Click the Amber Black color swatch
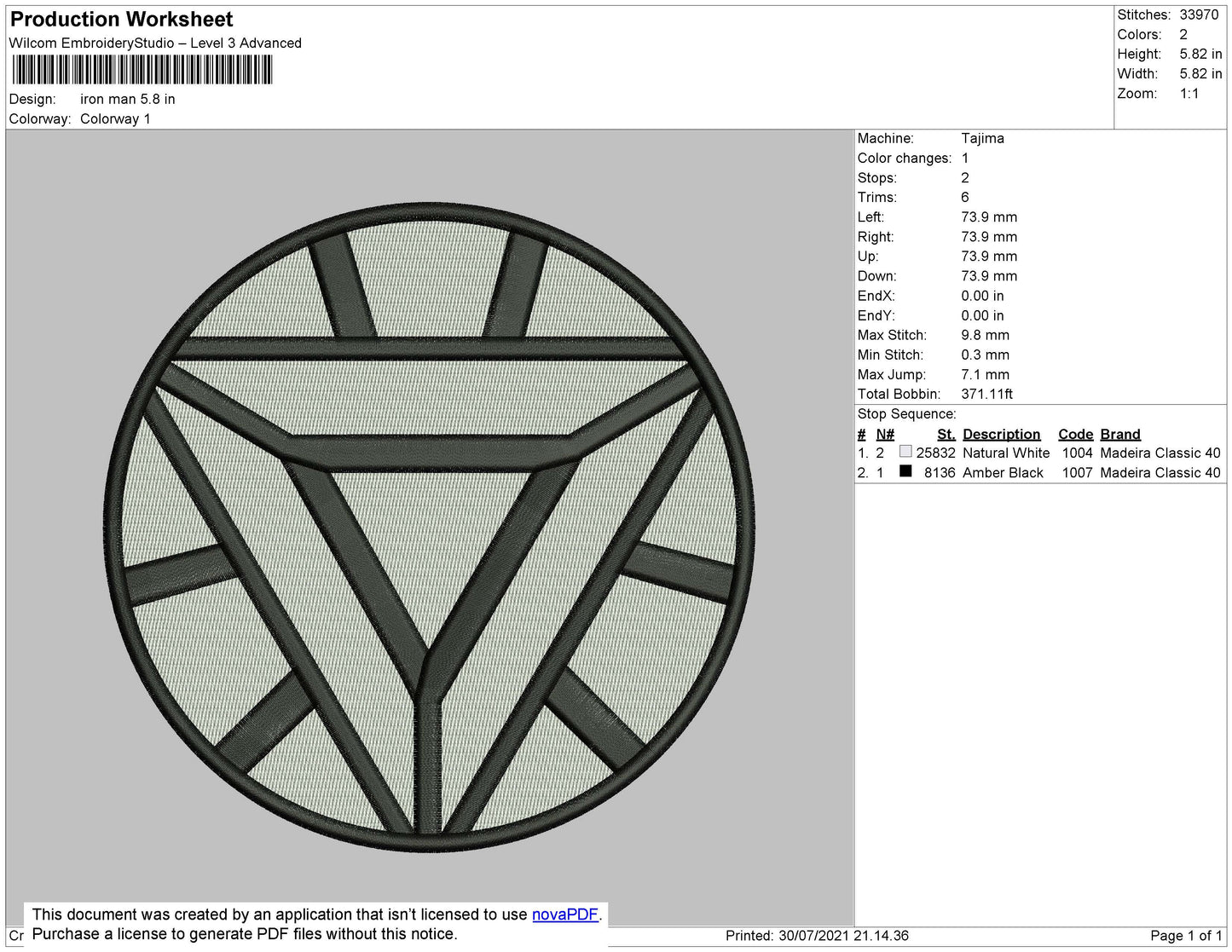Image resolution: width=1232 pixels, height=952 pixels. point(905,471)
